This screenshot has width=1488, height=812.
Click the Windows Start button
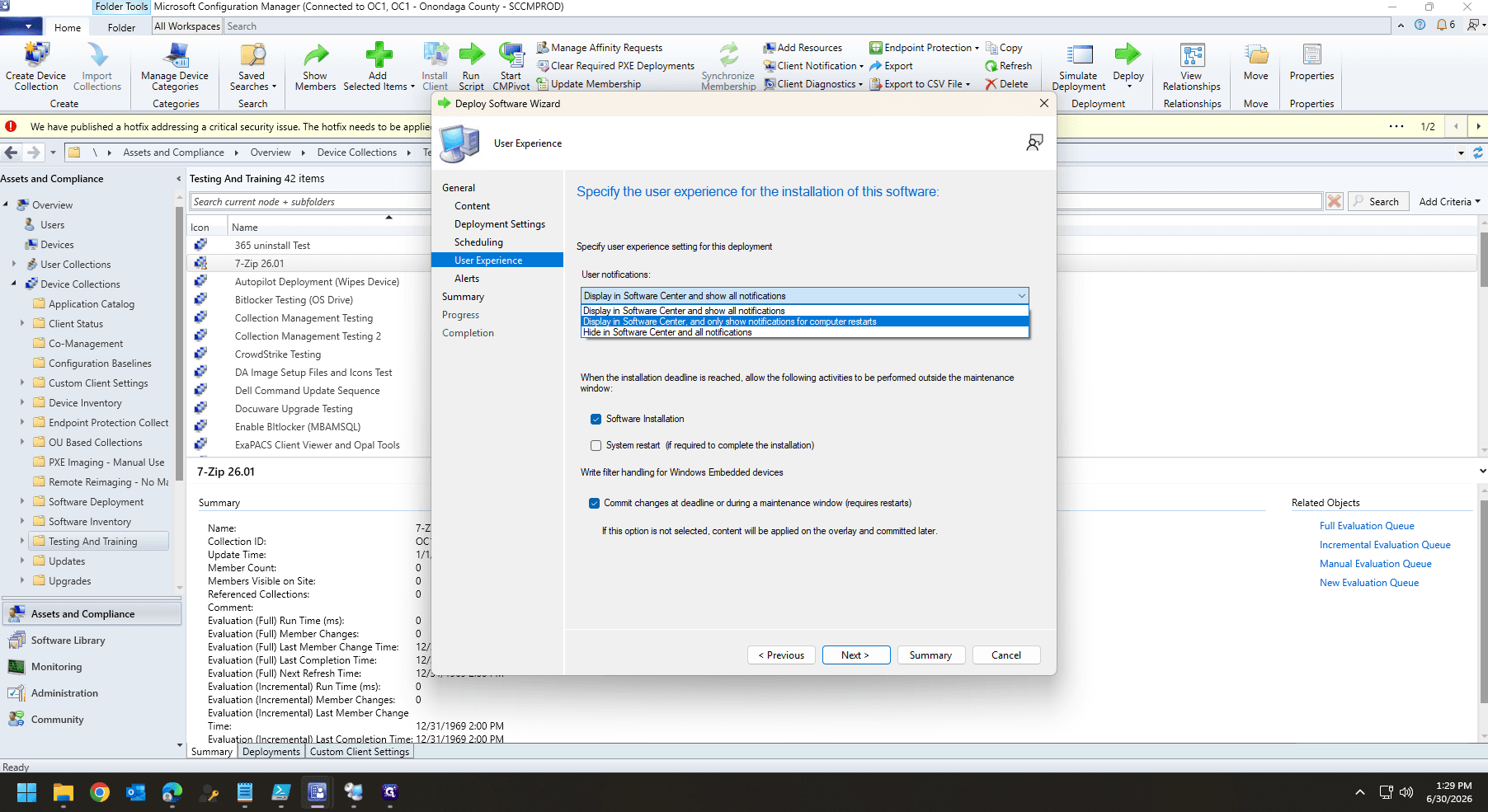point(26,792)
